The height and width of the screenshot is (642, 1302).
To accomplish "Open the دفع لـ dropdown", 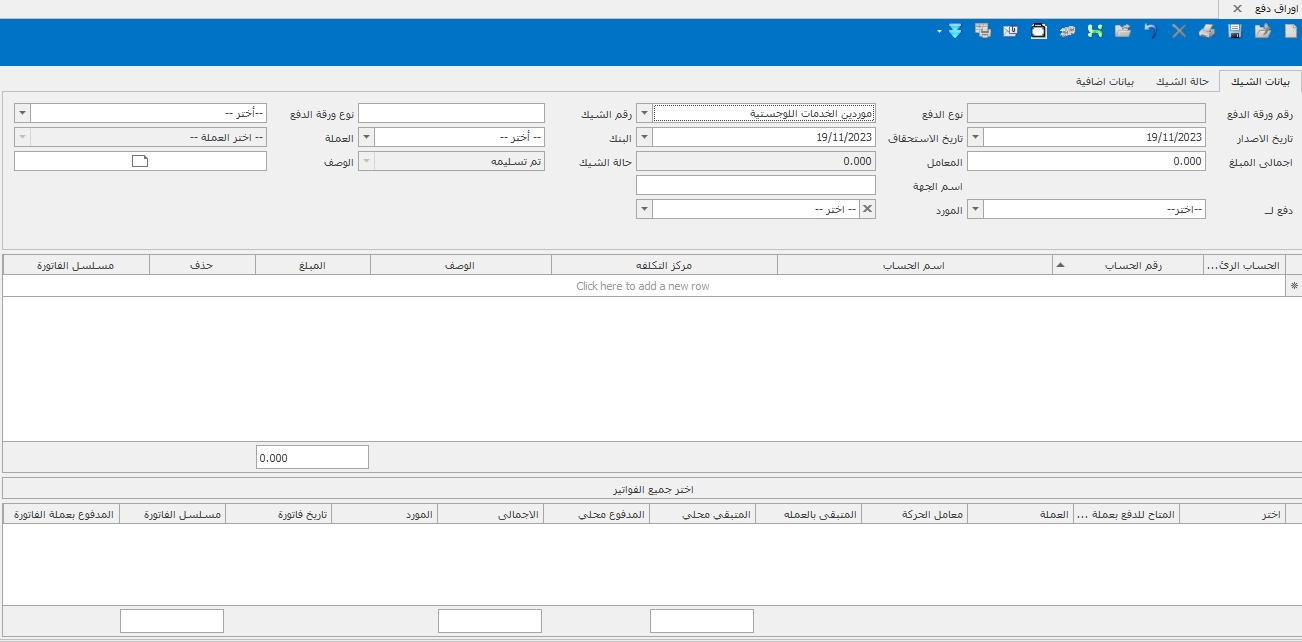I will [x=976, y=209].
